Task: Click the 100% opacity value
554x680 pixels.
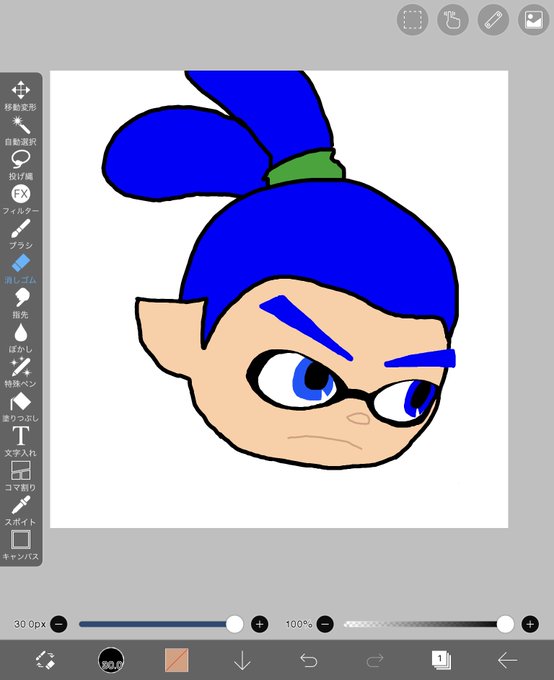Action: pyautogui.click(x=298, y=624)
